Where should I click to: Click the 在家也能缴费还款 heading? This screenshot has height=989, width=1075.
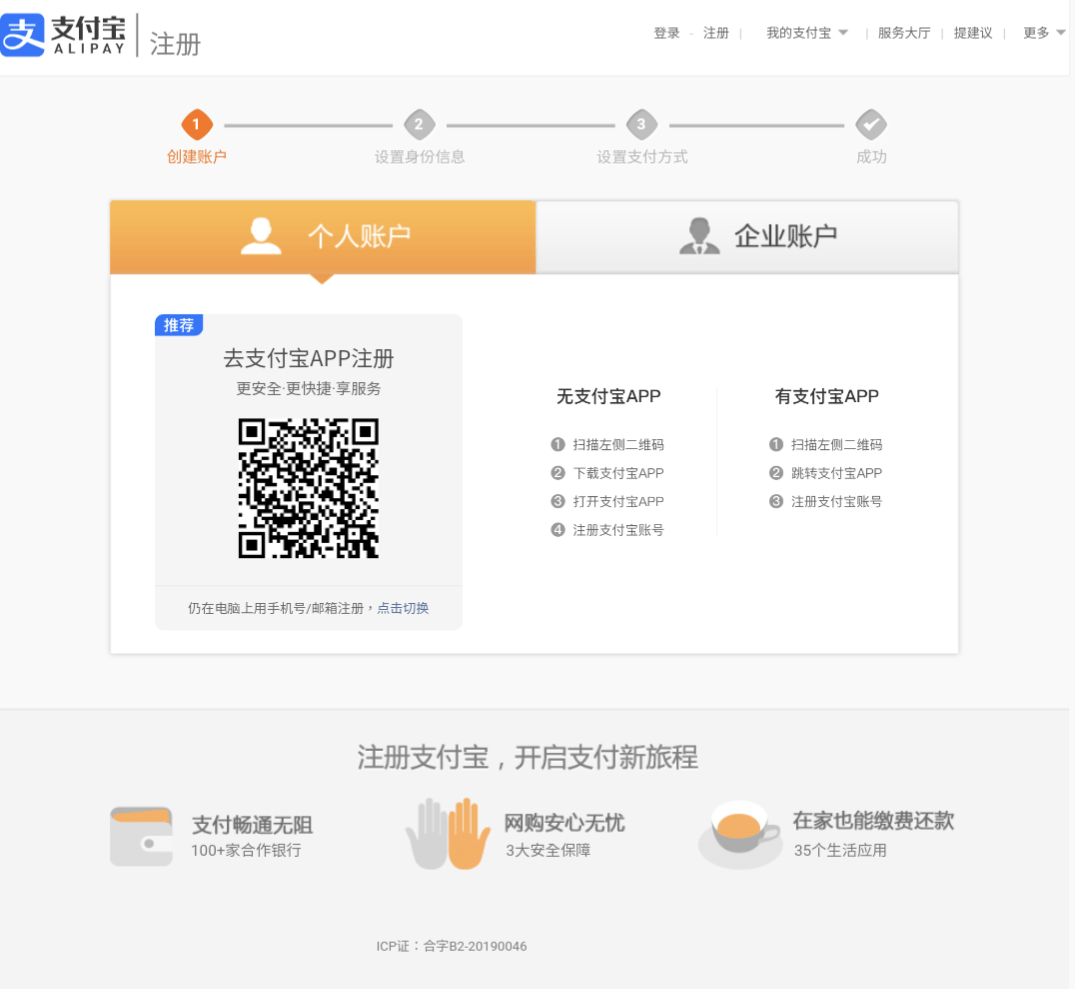click(873, 820)
